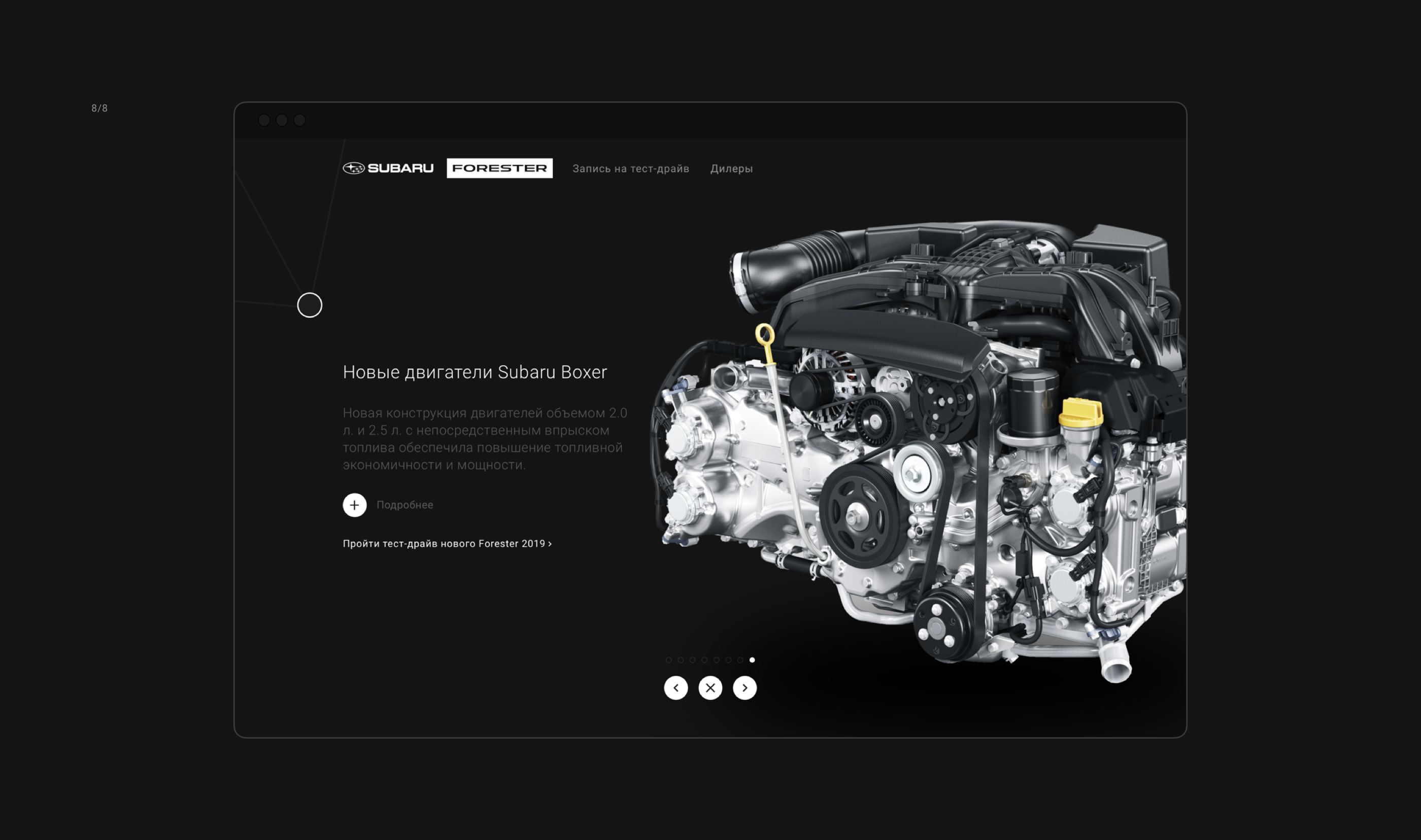This screenshot has width=1421, height=840.
Task: Select the active eighth pagination dot
Action: (752, 660)
